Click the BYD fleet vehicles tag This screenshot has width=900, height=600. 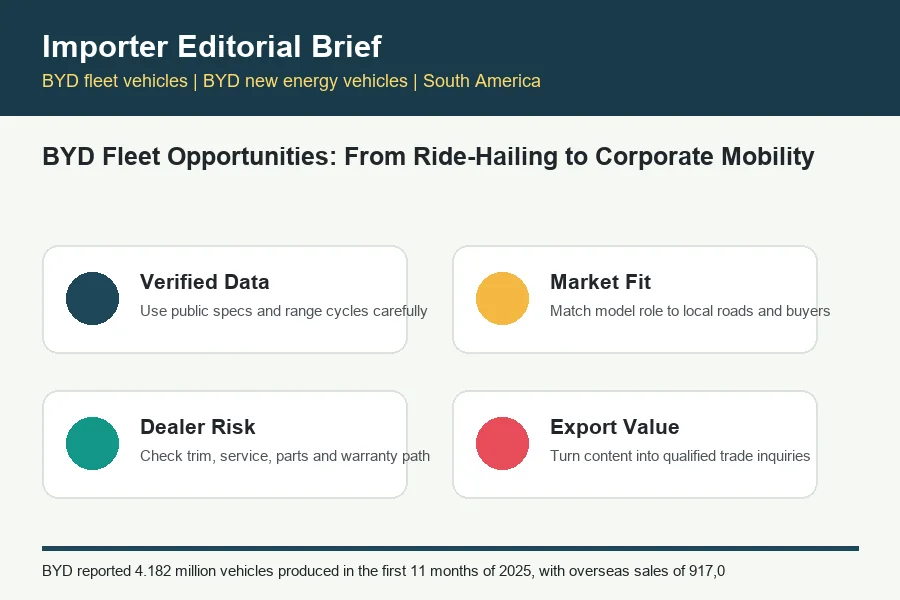[x=115, y=81]
